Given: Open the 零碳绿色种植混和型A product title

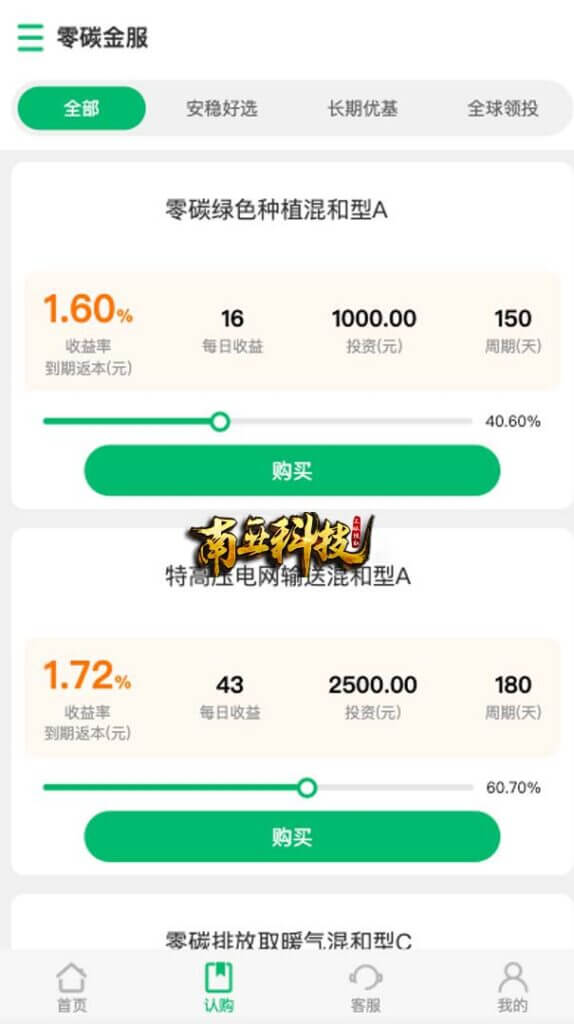Looking at the screenshot, I should [x=276, y=210].
